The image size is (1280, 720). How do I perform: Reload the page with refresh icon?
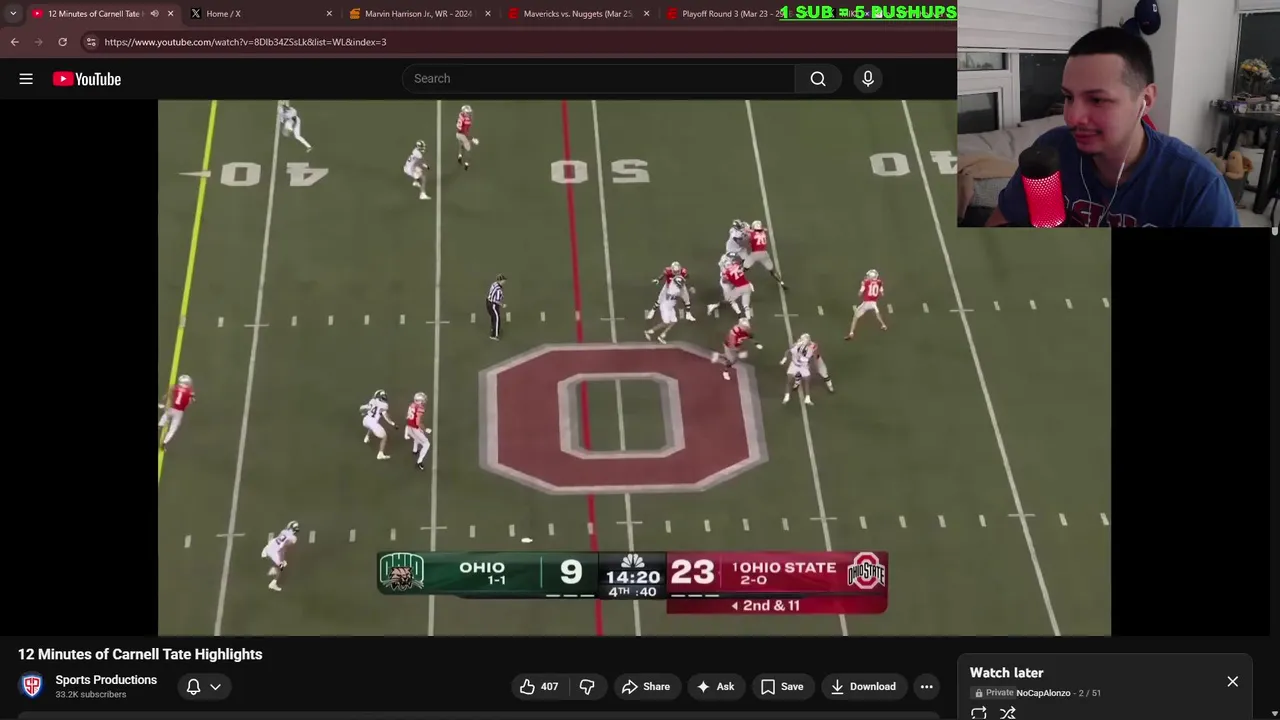click(62, 42)
